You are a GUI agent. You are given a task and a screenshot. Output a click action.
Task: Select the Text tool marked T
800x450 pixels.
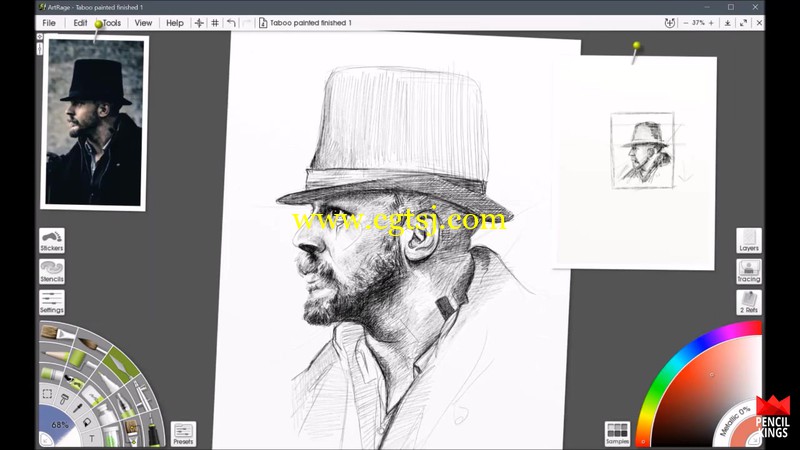point(92,438)
